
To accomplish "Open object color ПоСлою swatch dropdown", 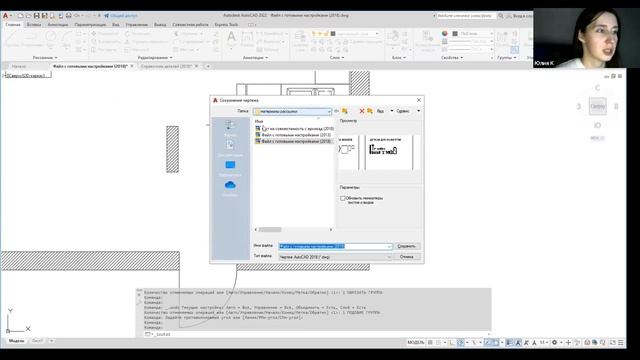I will click(x=473, y=33).
